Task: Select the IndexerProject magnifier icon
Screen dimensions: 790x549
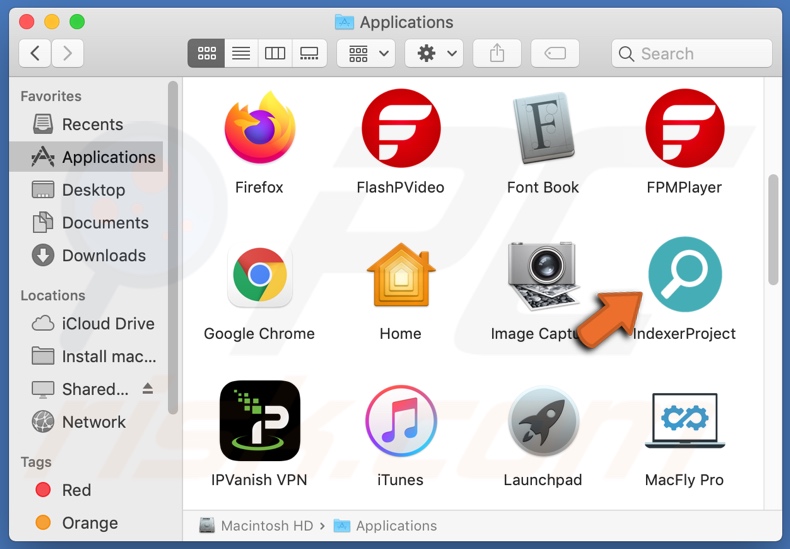Action: pos(685,274)
